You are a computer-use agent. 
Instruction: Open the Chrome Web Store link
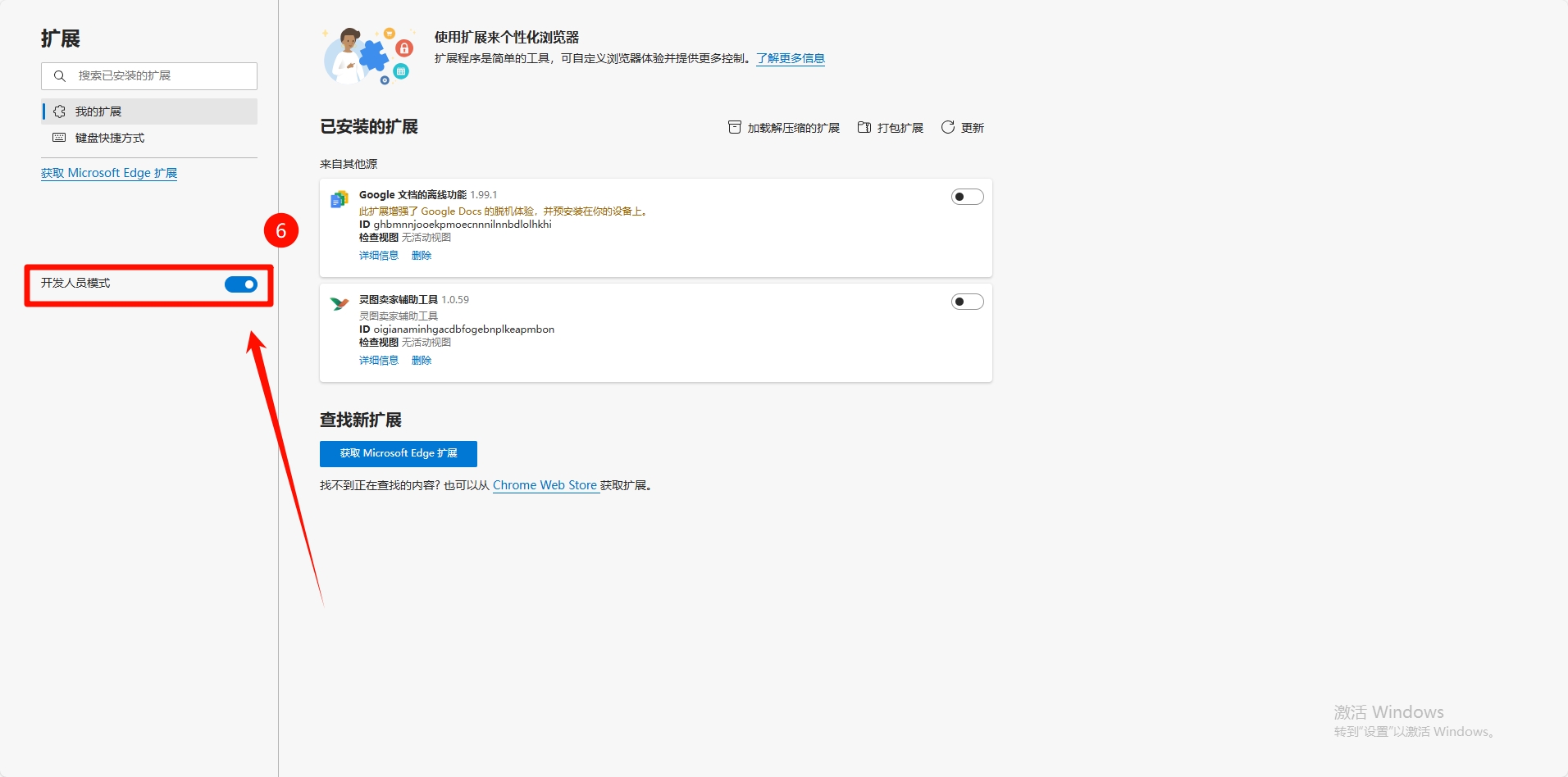coord(545,485)
